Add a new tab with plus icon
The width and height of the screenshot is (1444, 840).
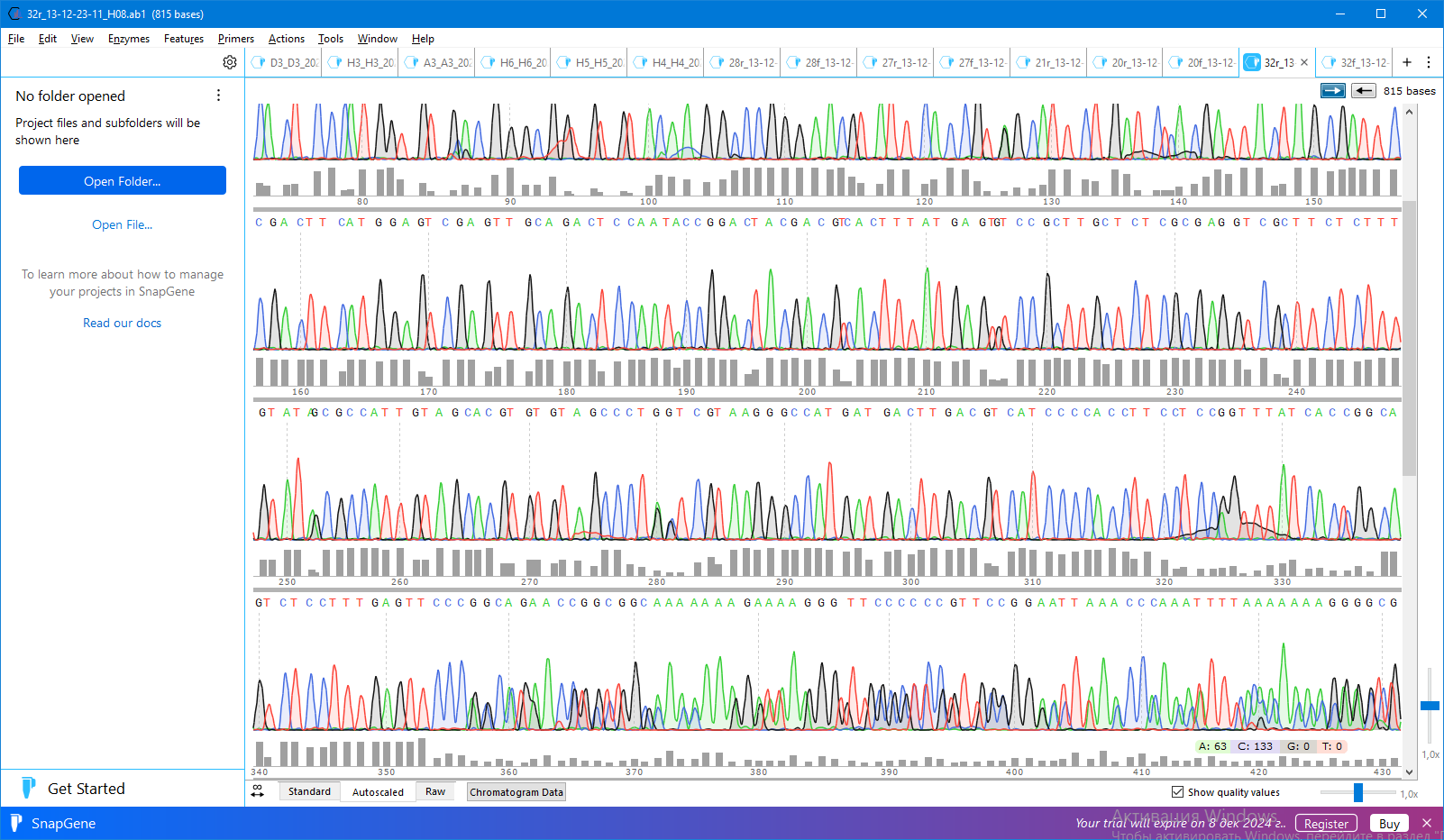1406,62
